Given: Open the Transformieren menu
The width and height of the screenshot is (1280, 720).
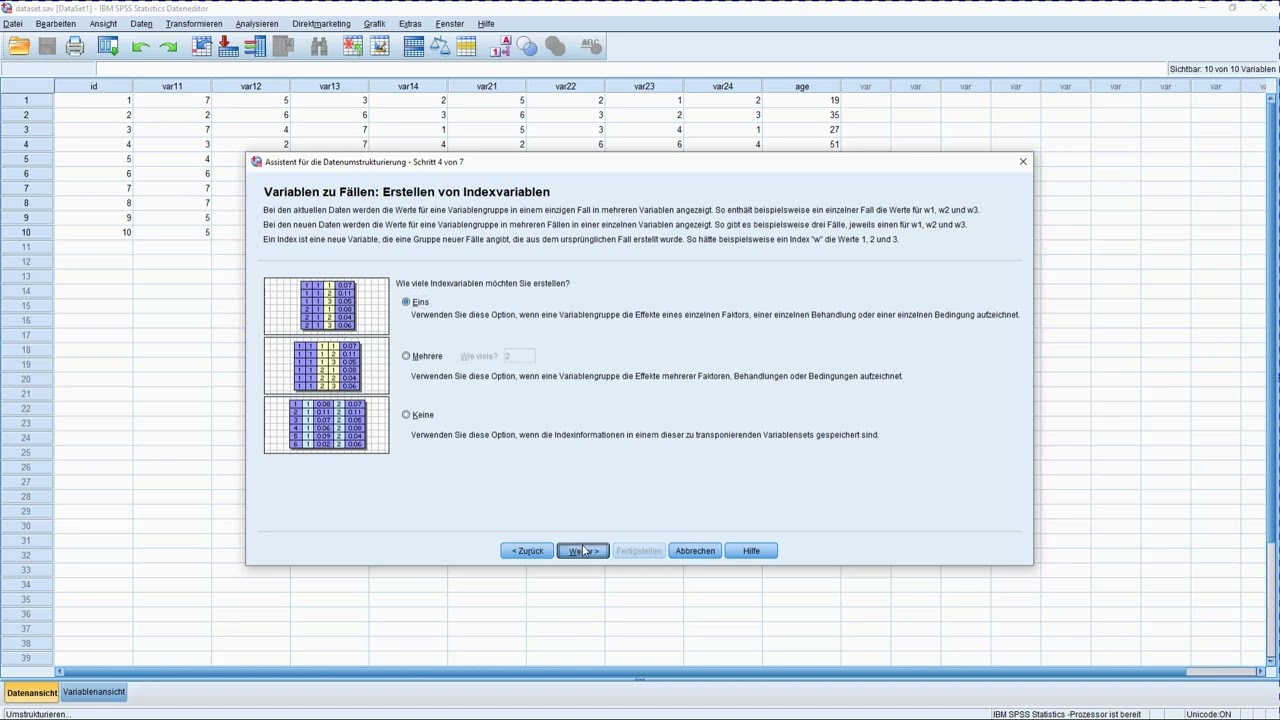Looking at the screenshot, I should coord(194,24).
